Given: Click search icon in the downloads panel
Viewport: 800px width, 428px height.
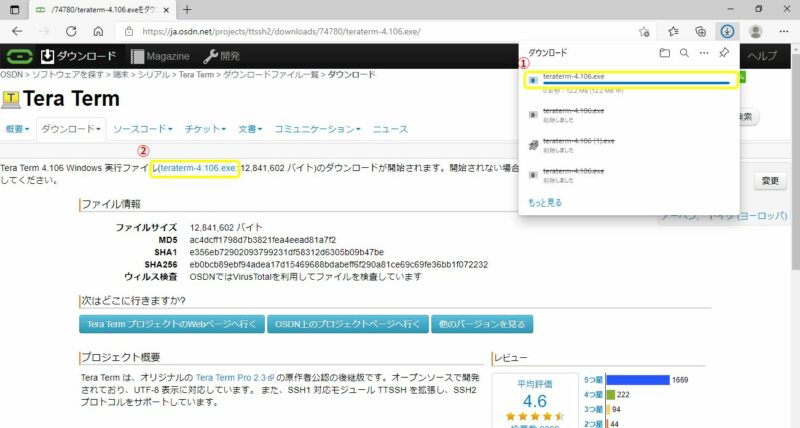Looking at the screenshot, I should point(684,52).
